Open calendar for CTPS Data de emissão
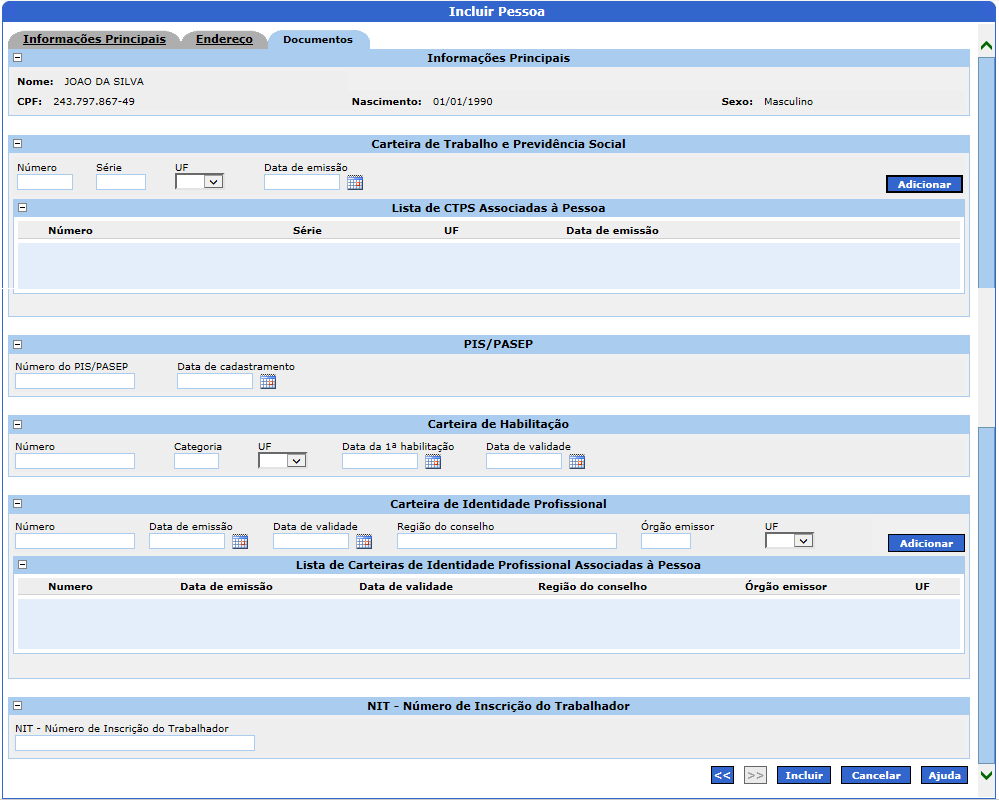Viewport: 999px width, 800px height. tap(355, 182)
